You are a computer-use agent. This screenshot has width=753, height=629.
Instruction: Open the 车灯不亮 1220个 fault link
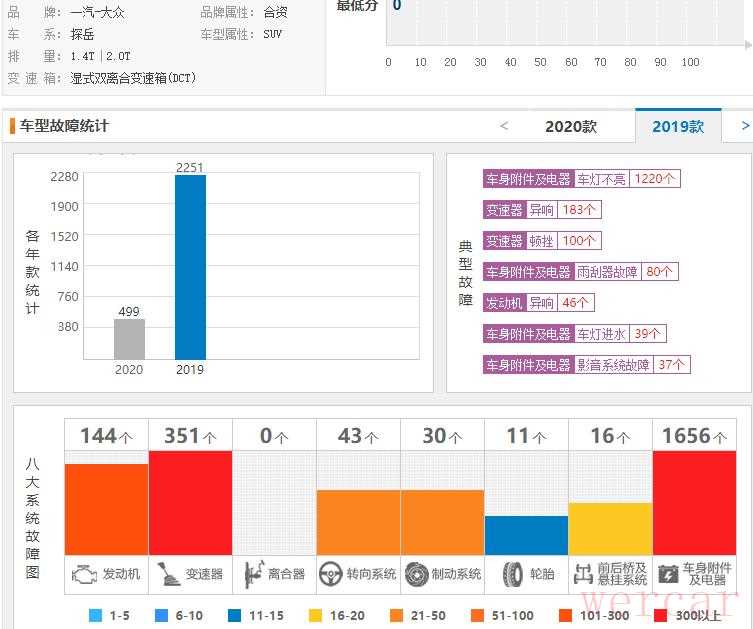pyautogui.click(x=629, y=179)
